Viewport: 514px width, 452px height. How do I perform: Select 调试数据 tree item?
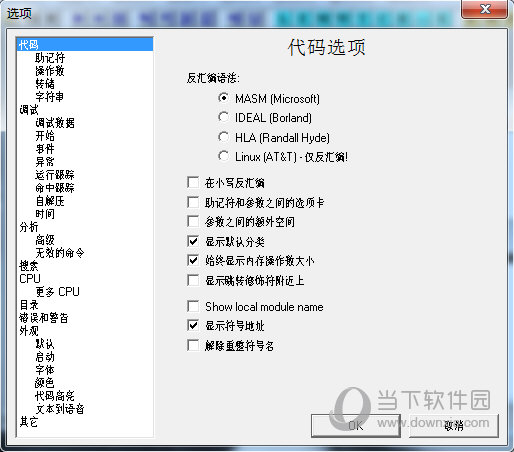(x=55, y=123)
